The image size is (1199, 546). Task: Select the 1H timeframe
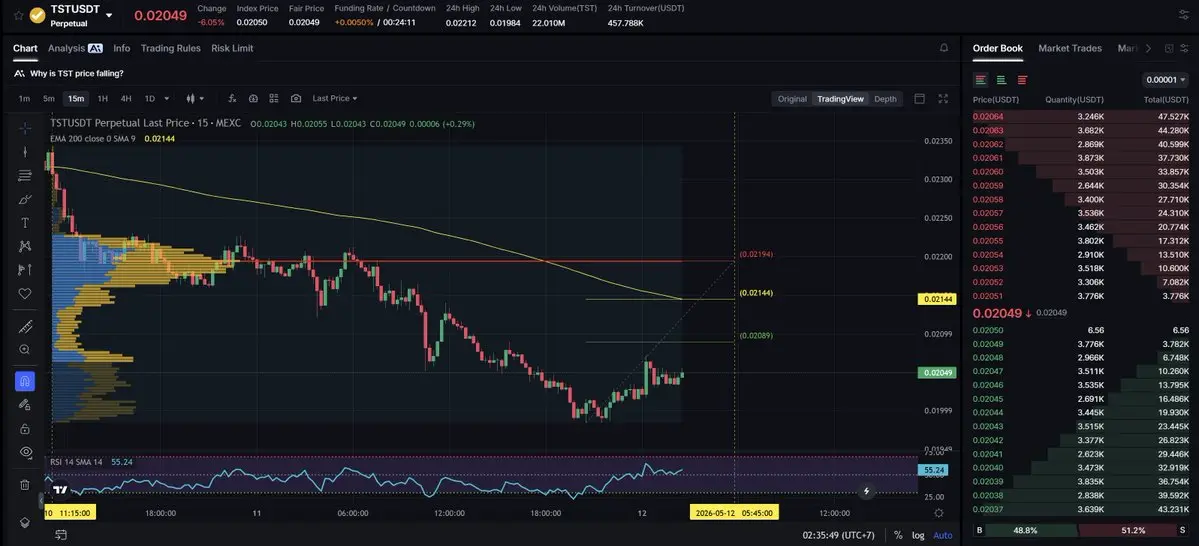(x=102, y=99)
